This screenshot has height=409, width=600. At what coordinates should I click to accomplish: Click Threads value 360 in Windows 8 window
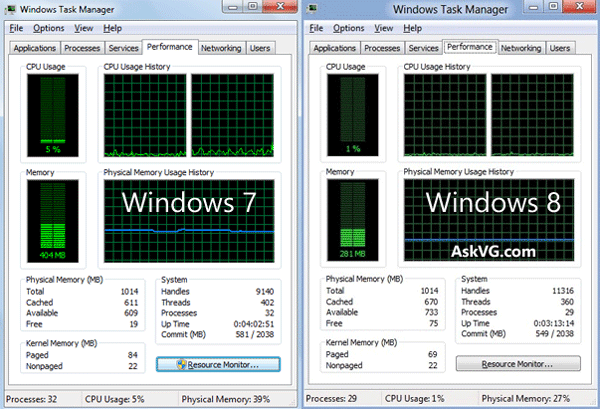pos(567,302)
